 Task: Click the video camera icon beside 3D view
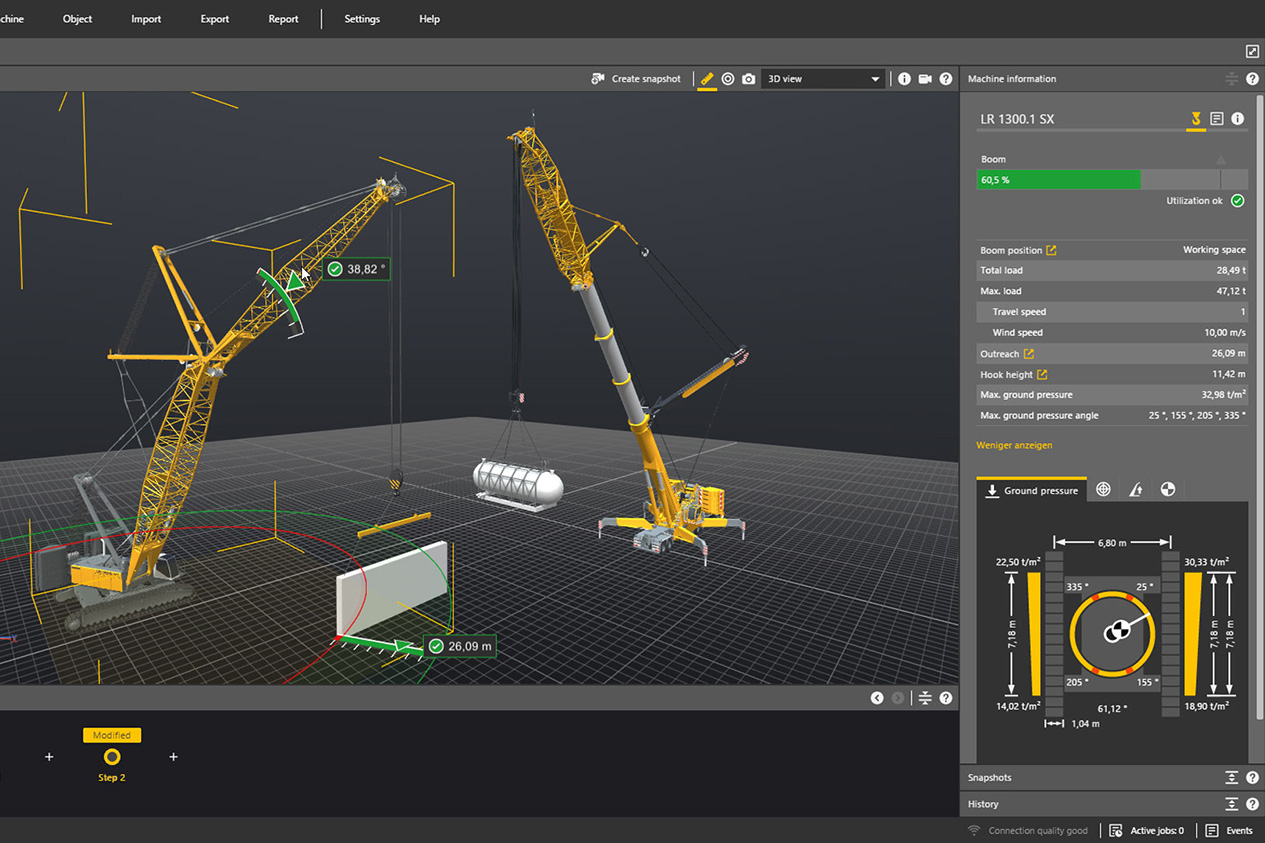925,79
